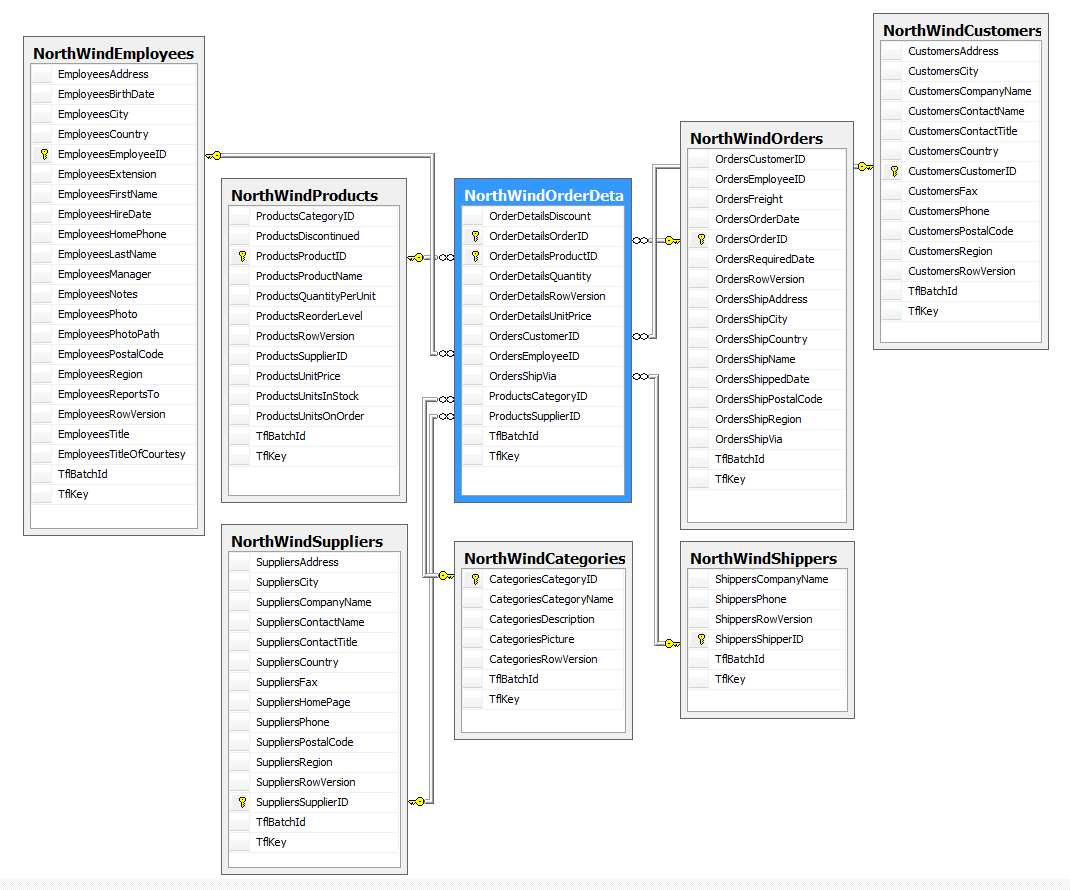Select the CustomersPostalCode column
This screenshot has width=1070, height=890.
pos(961,231)
